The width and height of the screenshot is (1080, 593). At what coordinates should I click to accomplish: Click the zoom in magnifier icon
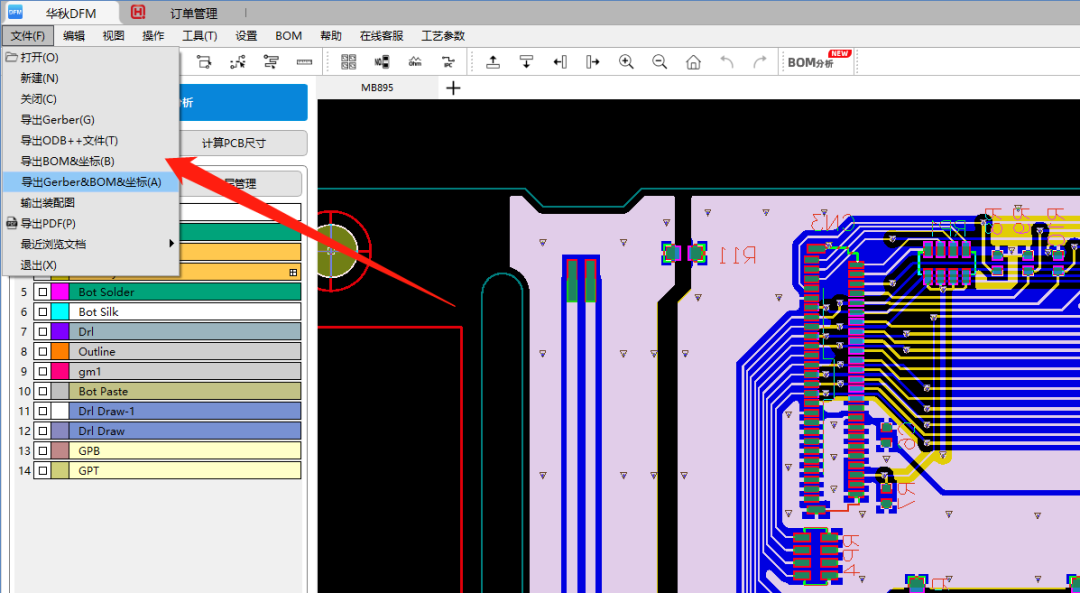(626, 62)
